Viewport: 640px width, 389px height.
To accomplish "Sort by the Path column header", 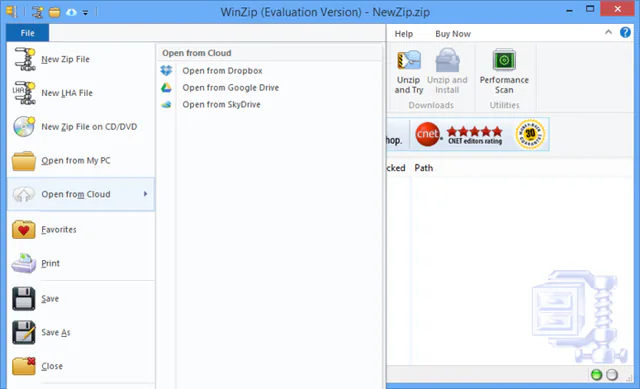I will click(424, 168).
